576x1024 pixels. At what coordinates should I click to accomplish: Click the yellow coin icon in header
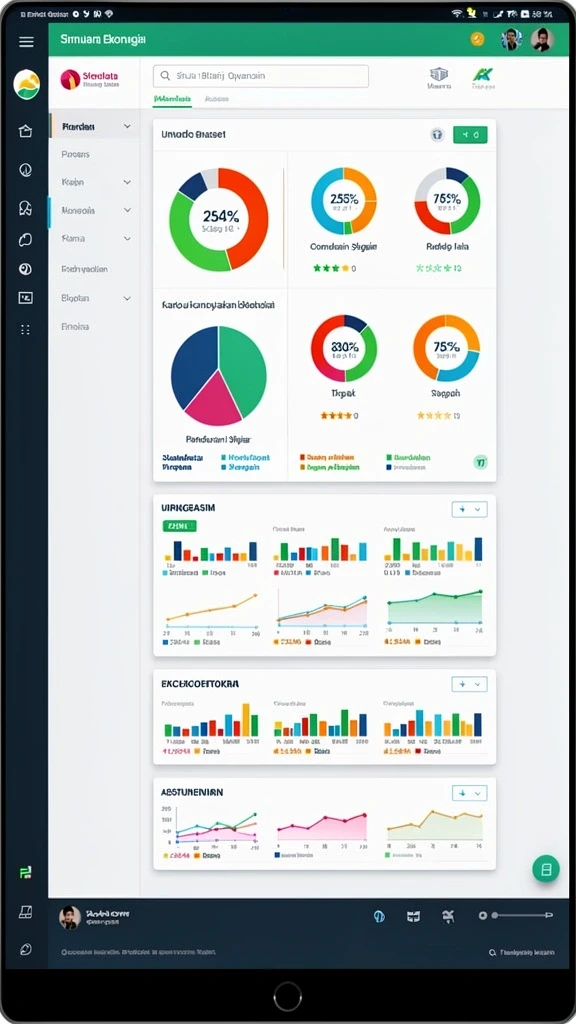point(477,39)
